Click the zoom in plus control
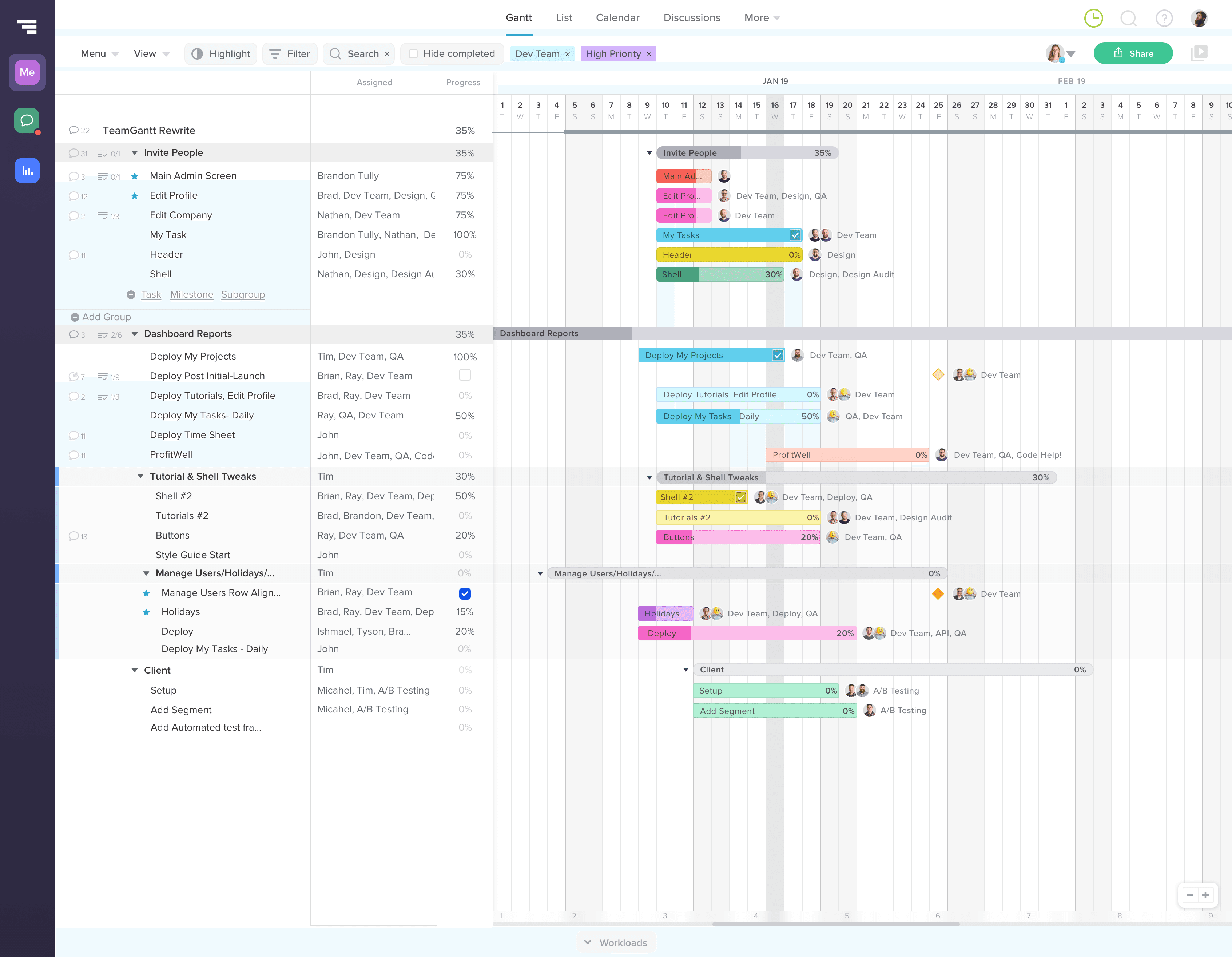Screen dimensions: 1232x957 click(1205, 895)
